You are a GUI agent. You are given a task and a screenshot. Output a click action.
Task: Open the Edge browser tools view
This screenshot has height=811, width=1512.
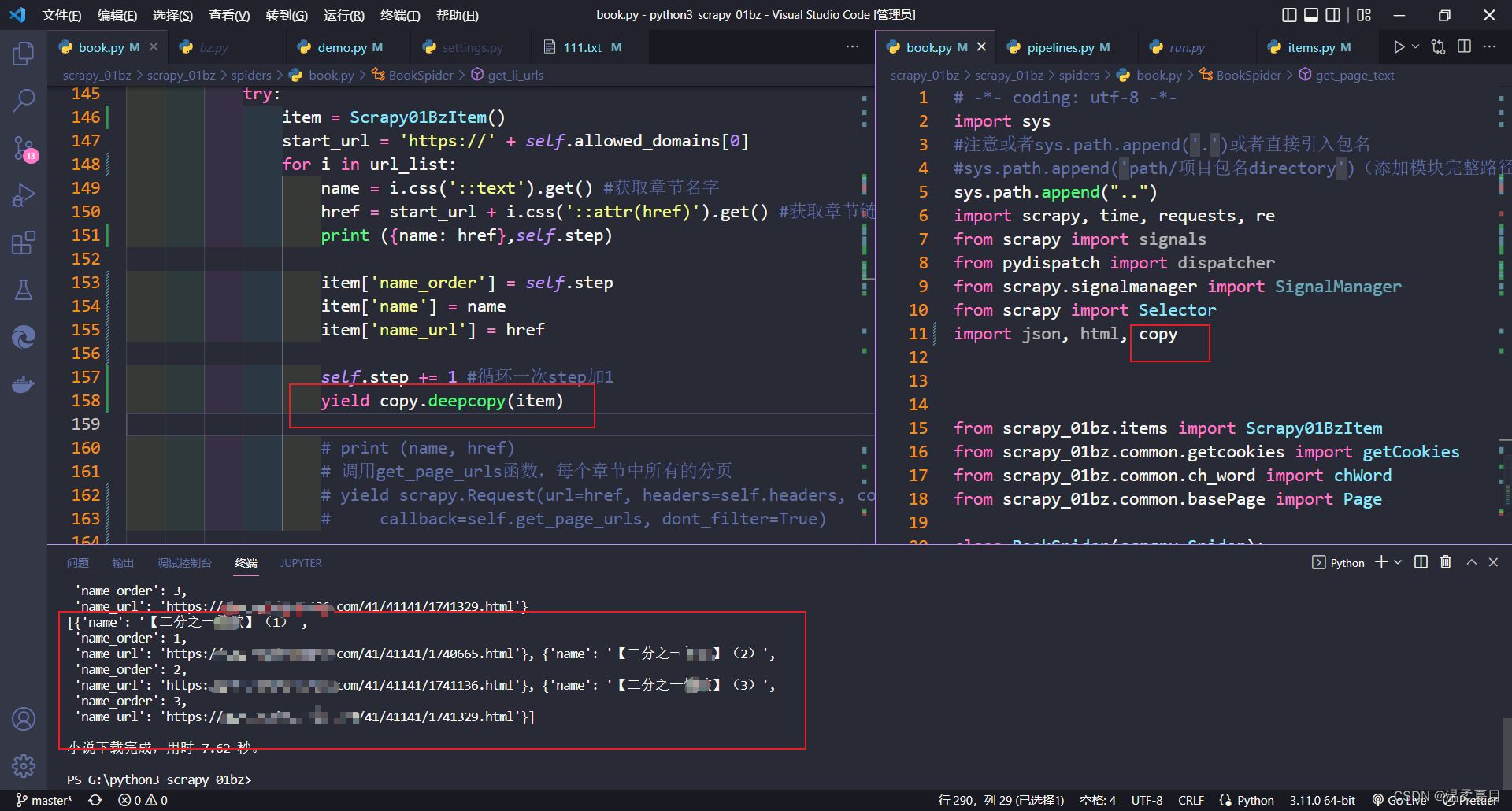(x=24, y=337)
